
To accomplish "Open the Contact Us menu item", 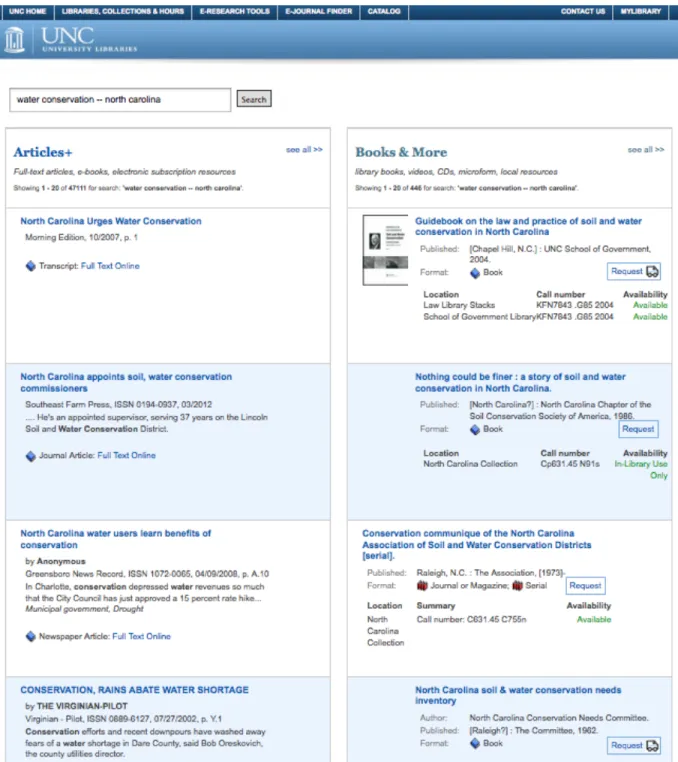I will tap(583, 11).
